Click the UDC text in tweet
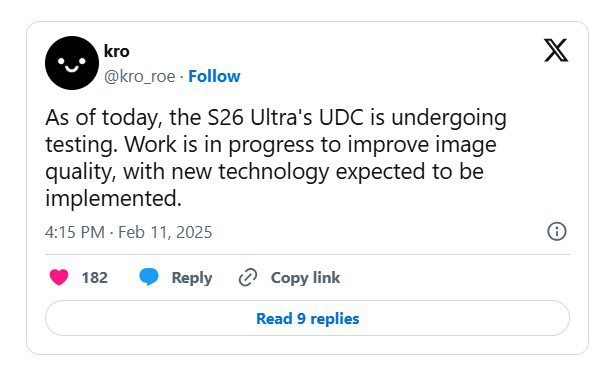Viewport: 616px width, 376px height. (341, 117)
